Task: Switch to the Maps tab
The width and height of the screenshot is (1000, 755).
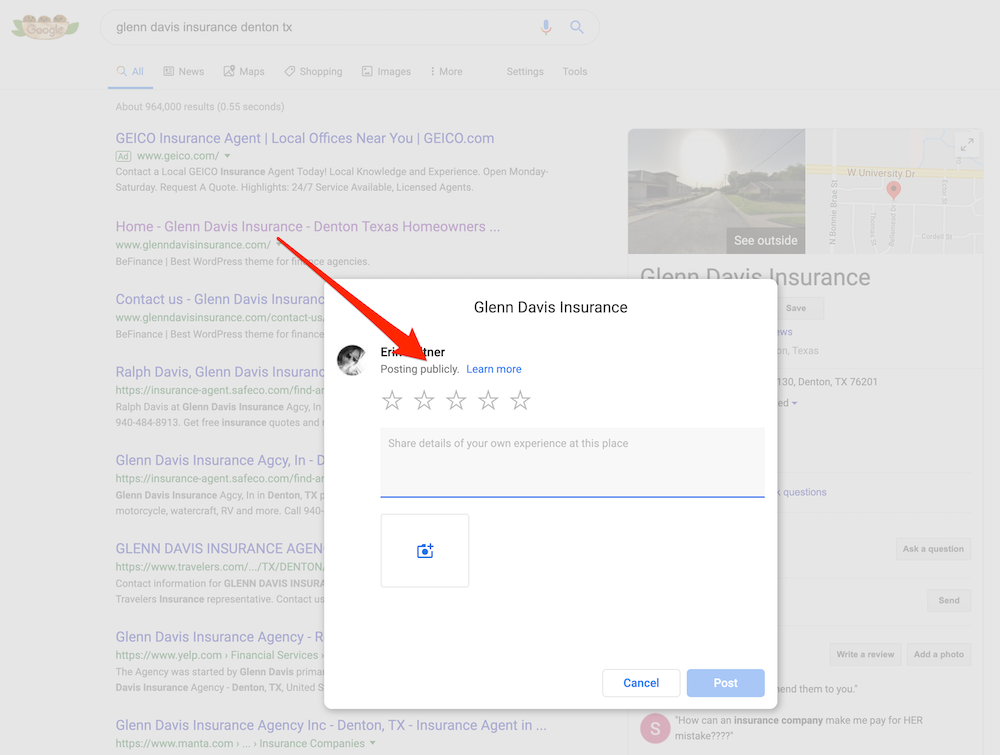Action: 244,71
